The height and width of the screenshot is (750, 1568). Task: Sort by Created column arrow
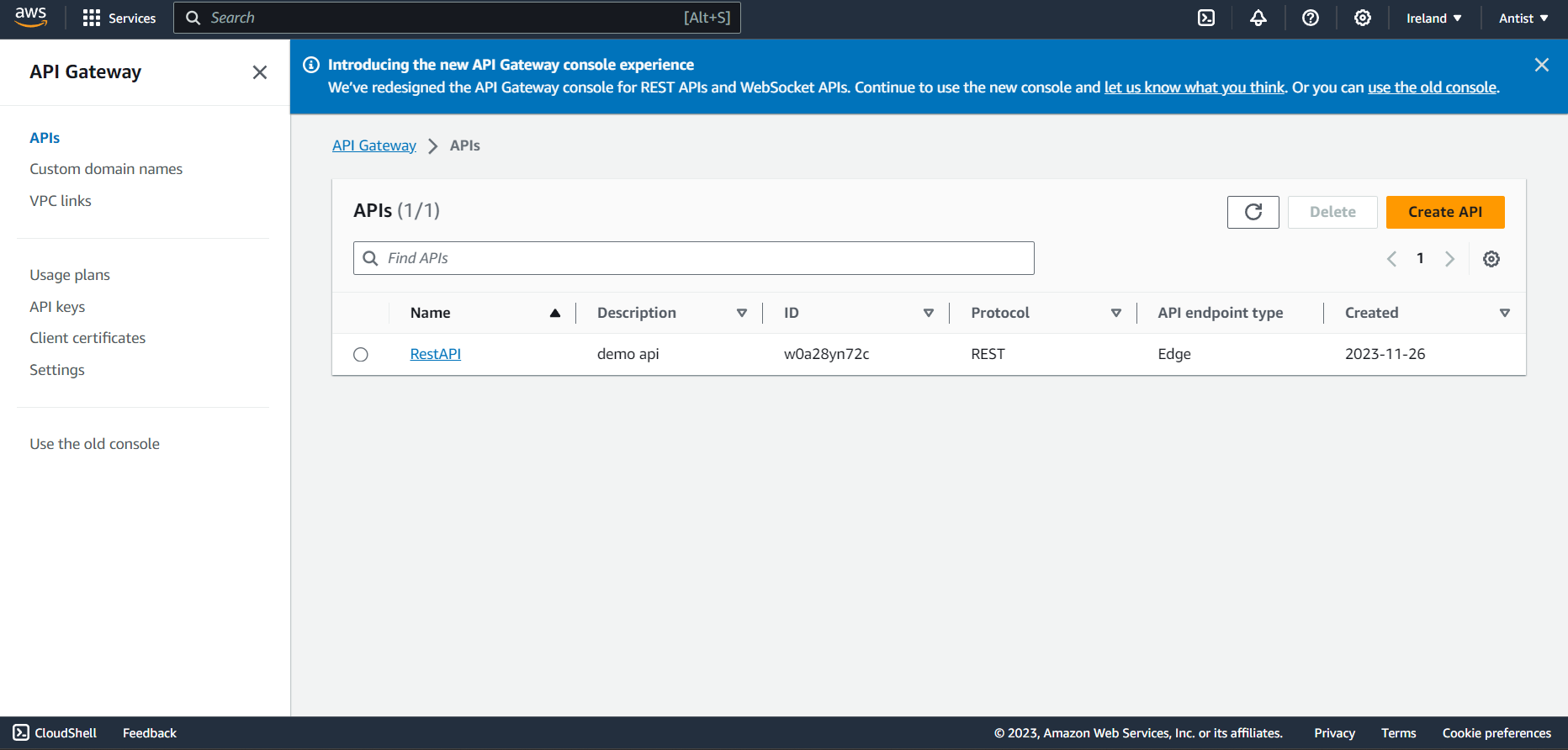[1505, 313]
